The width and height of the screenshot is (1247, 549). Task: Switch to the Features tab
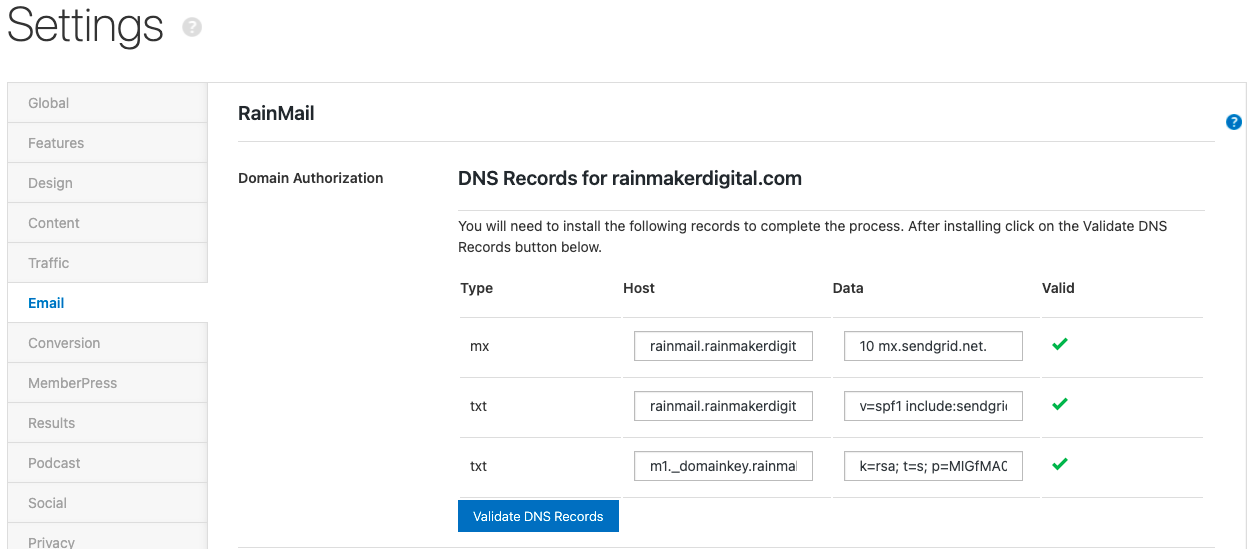[x=107, y=143]
